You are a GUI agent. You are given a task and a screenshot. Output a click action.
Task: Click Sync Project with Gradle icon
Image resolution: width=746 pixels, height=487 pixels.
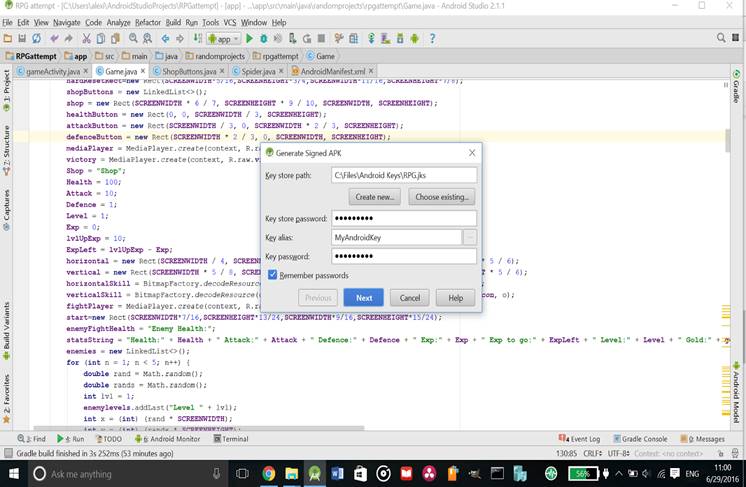click(x=371, y=39)
